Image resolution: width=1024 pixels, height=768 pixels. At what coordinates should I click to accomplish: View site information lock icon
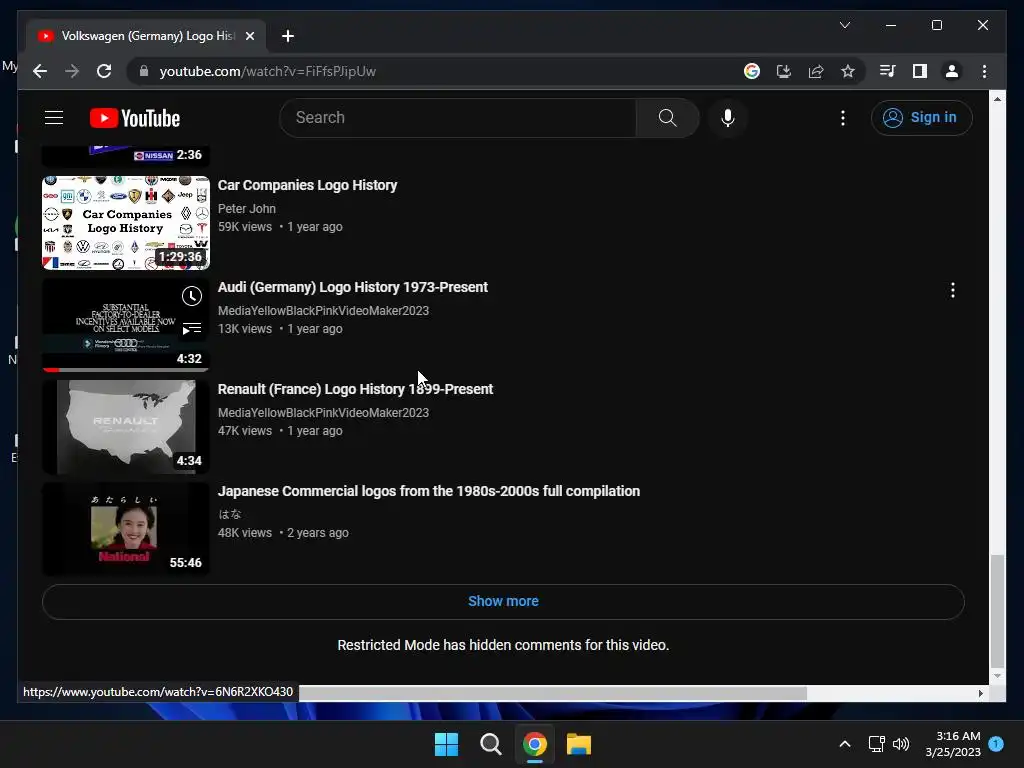(x=144, y=71)
